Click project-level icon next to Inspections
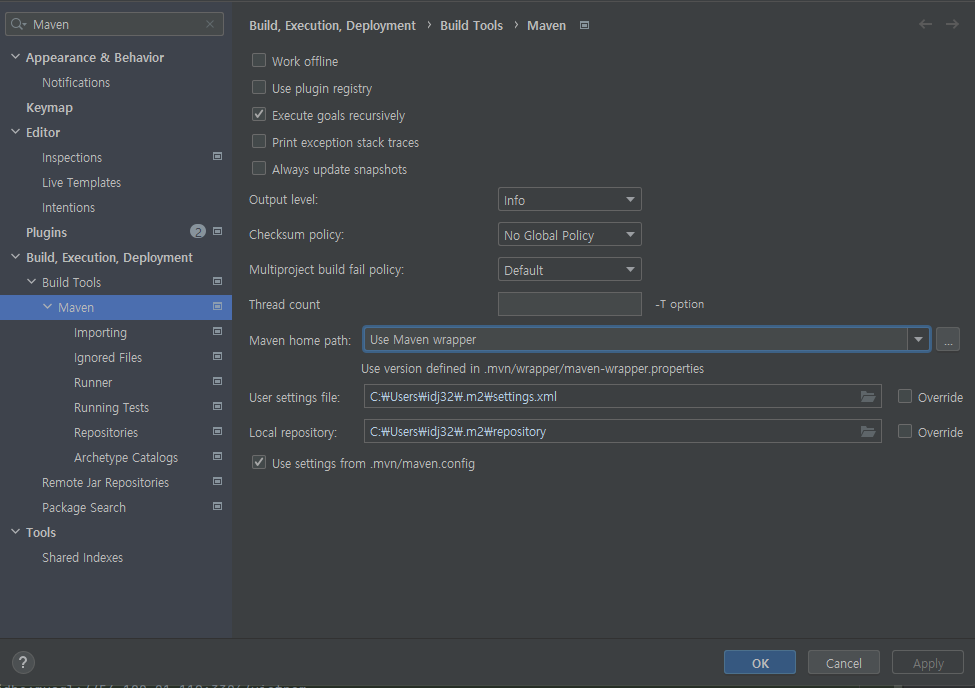This screenshot has height=688, width=975. coord(218,156)
